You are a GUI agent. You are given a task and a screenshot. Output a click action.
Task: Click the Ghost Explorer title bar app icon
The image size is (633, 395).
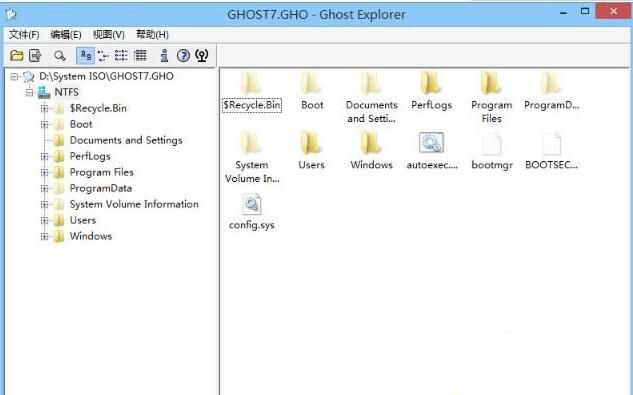11,14
